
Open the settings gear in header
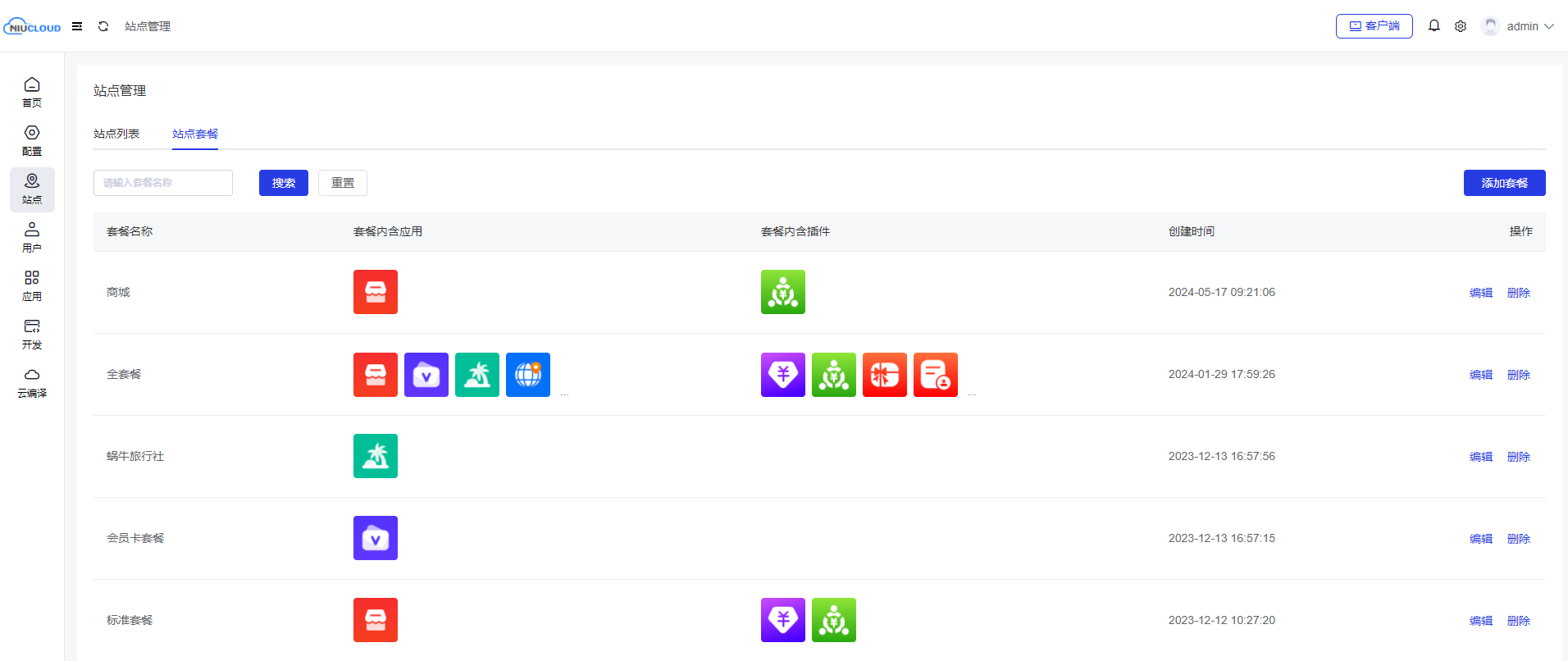click(x=1461, y=26)
